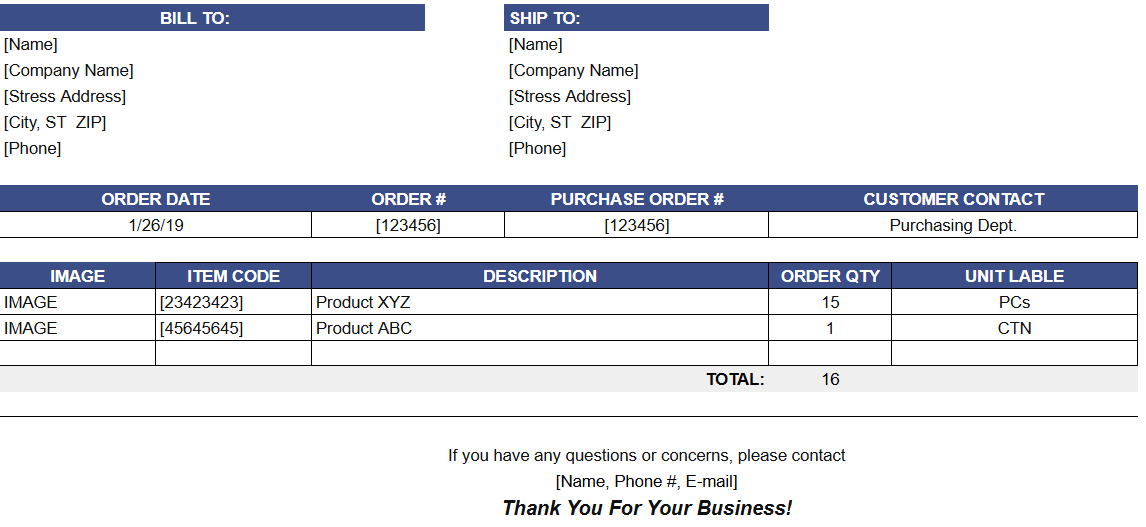
Task: Select the Product XYZ description cell
Action: [x=363, y=302]
